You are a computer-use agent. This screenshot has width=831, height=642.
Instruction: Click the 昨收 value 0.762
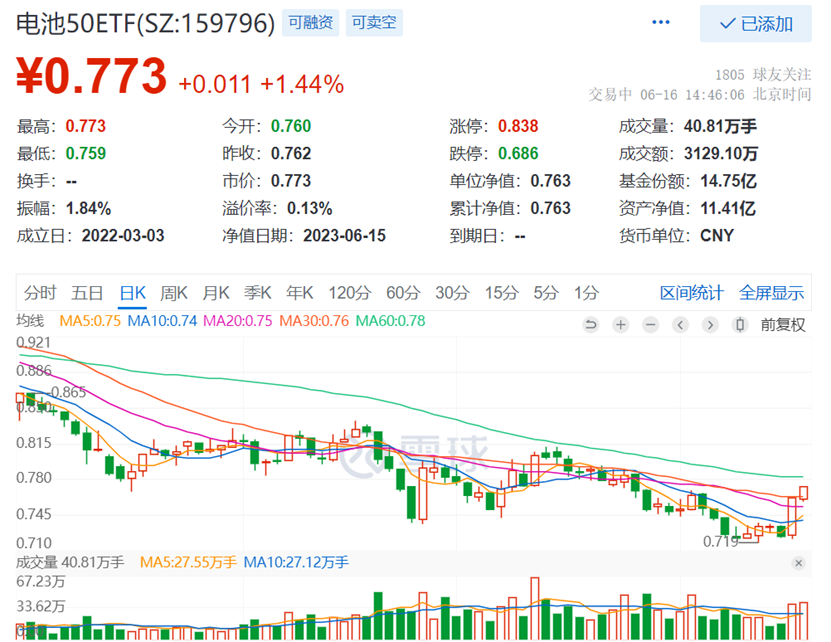291,154
